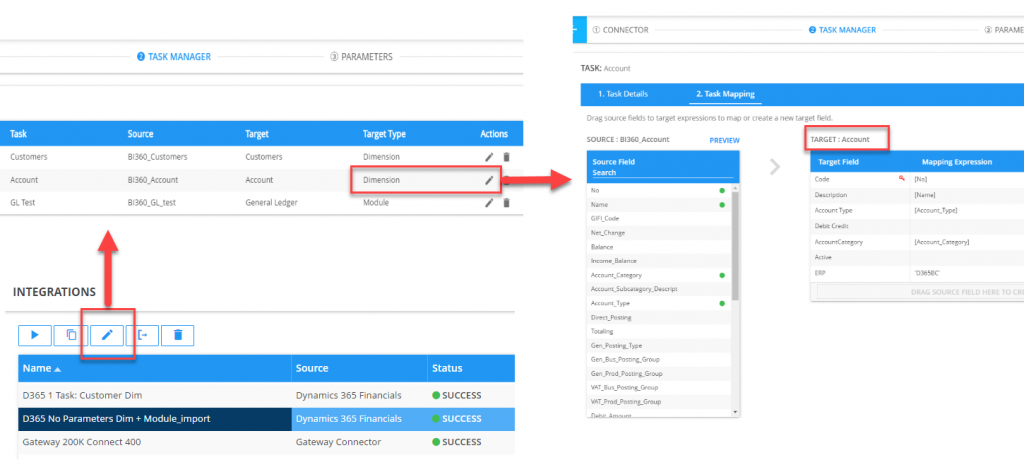Expand mapping with the right chevron arrow
Image resolution: width=1024 pixels, height=472 pixels.
[x=774, y=167]
